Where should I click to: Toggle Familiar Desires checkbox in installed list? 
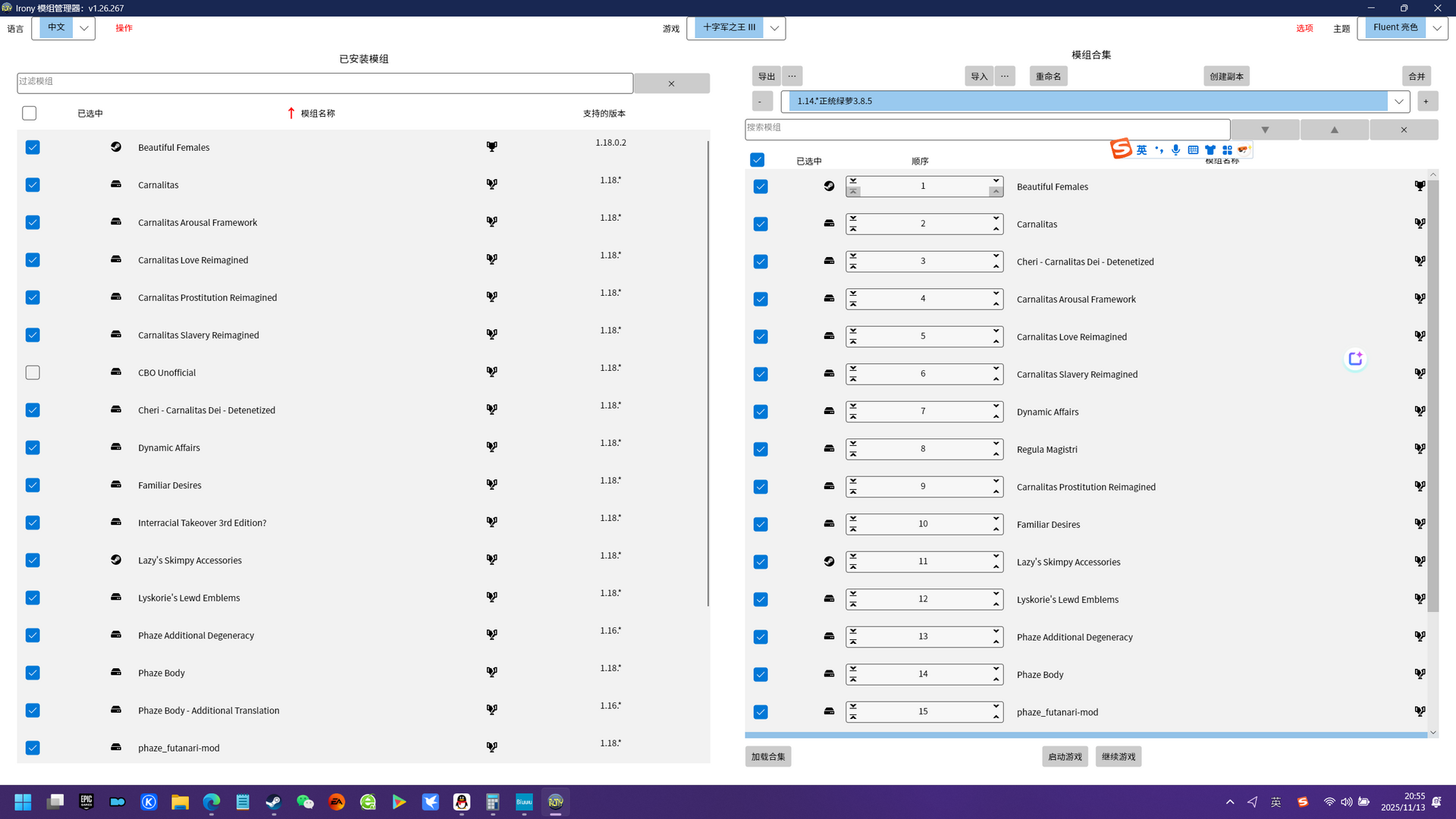[33, 485]
